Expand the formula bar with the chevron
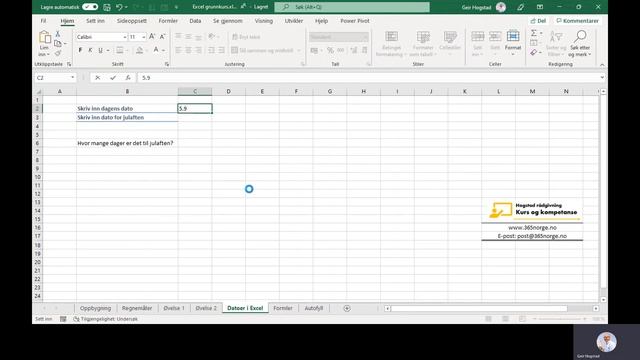This screenshot has width=640, height=360. [x=602, y=78]
